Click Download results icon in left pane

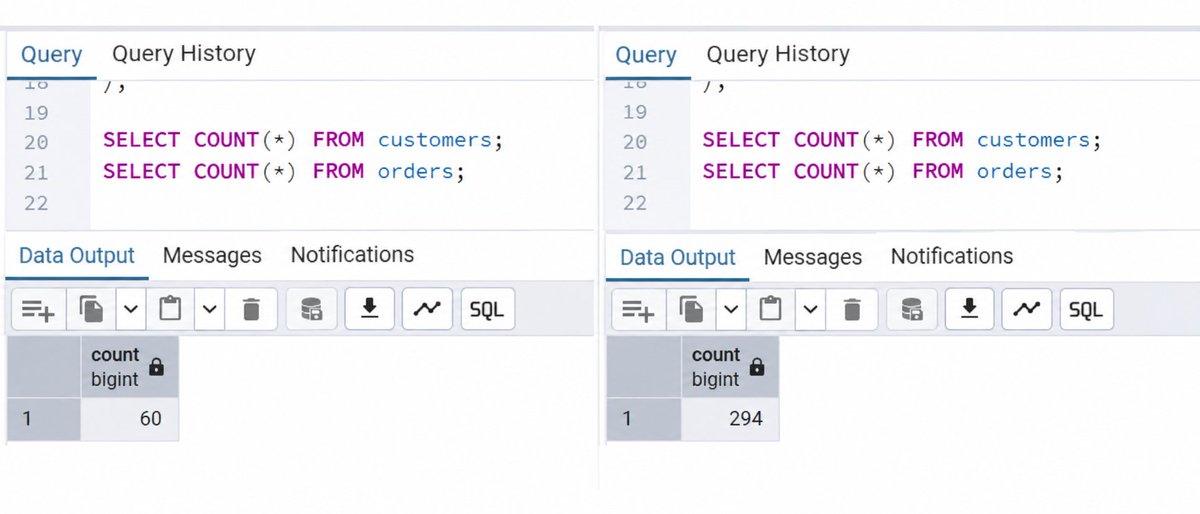pyautogui.click(x=370, y=310)
